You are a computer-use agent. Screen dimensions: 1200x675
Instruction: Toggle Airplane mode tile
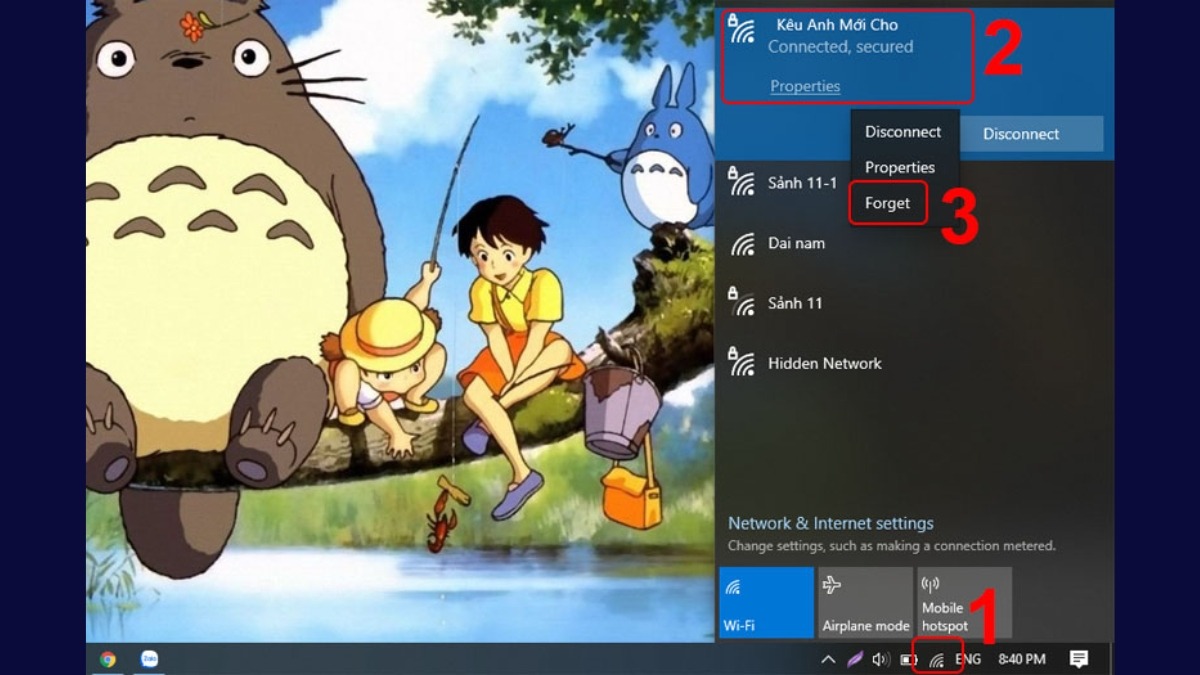coord(866,602)
